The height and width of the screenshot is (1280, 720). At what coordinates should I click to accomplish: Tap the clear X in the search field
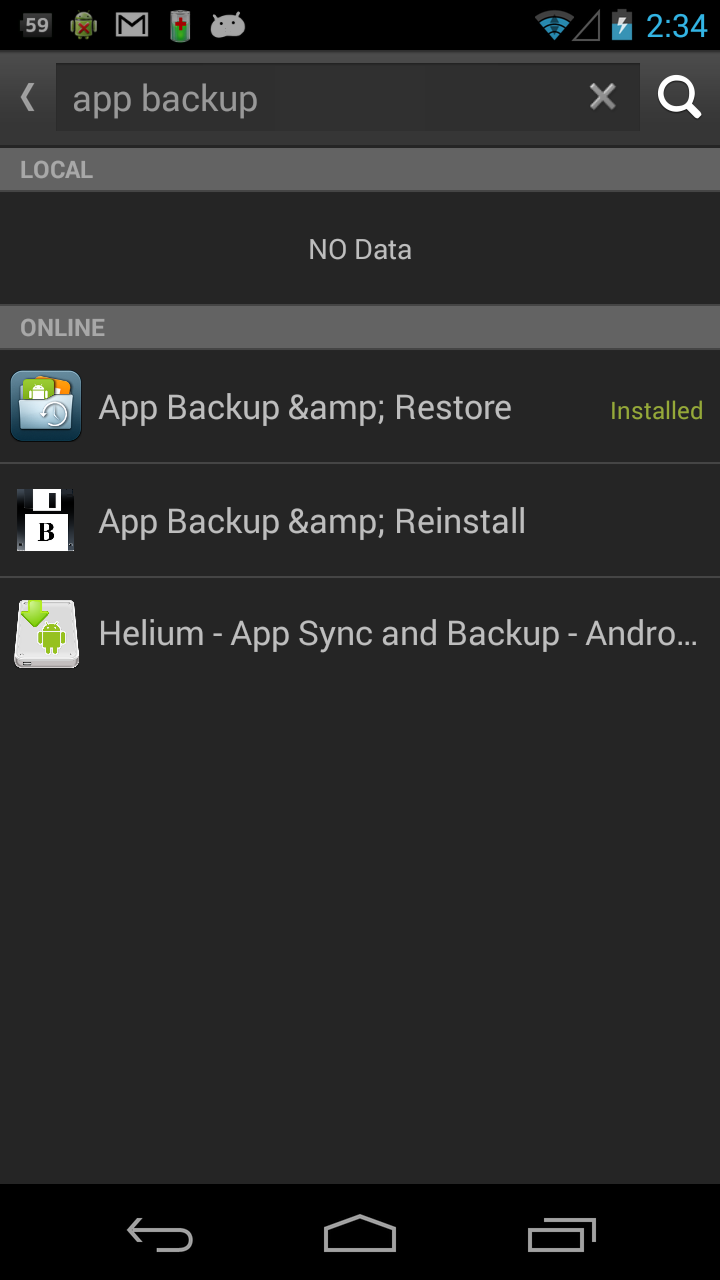602,96
